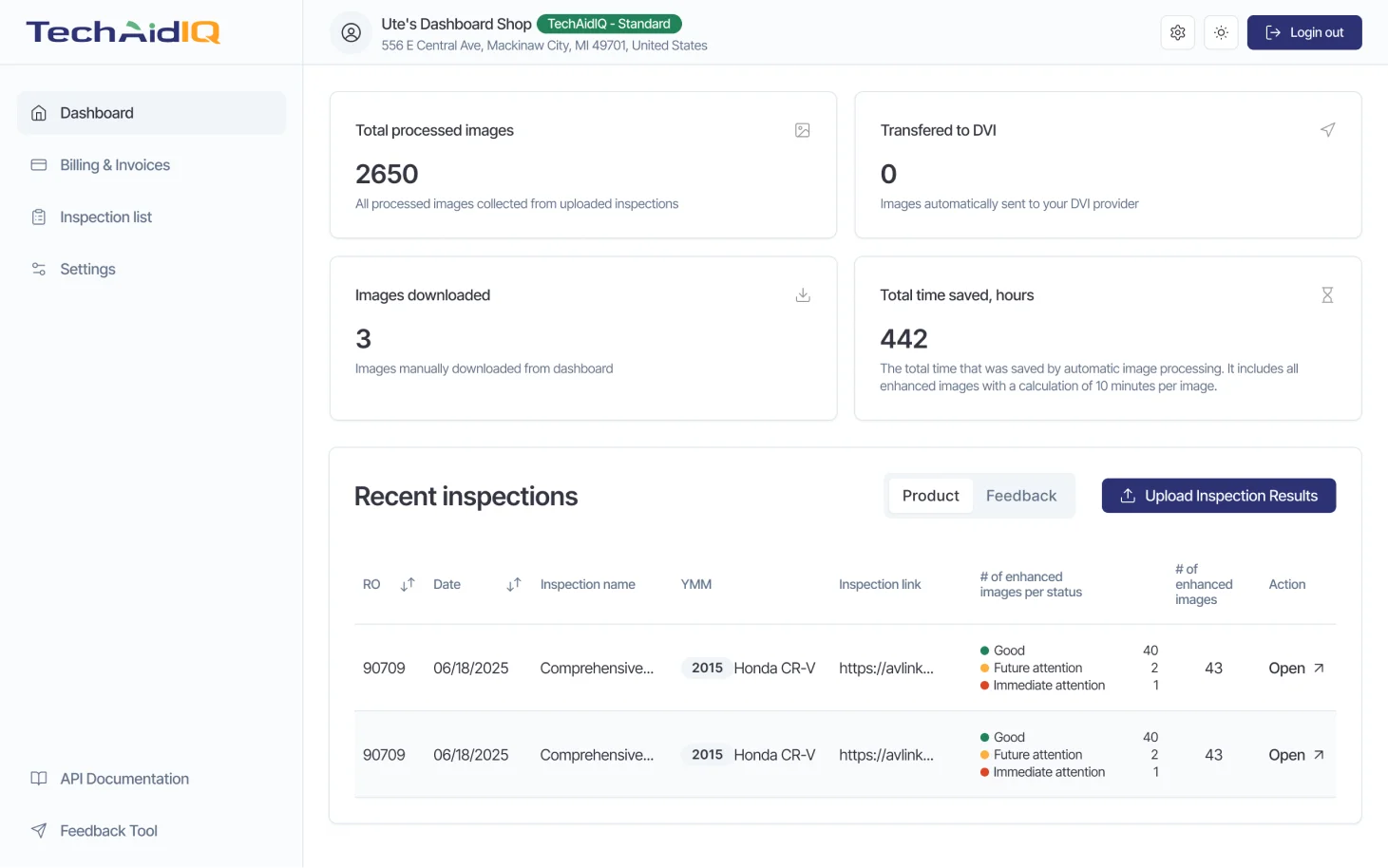The height and width of the screenshot is (868, 1388).
Task: Sort inspections by RO column
Action: click(407, 584)
